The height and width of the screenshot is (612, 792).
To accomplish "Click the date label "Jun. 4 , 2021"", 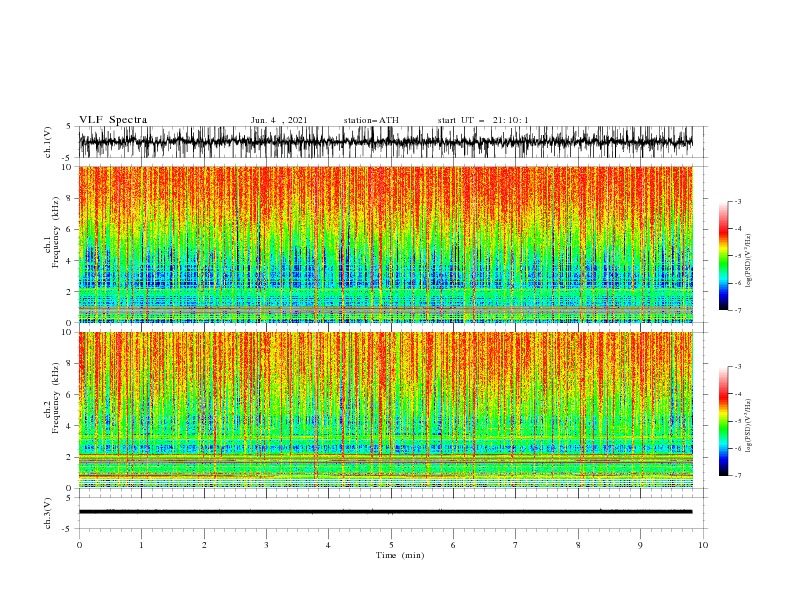I will pos(279,120).
